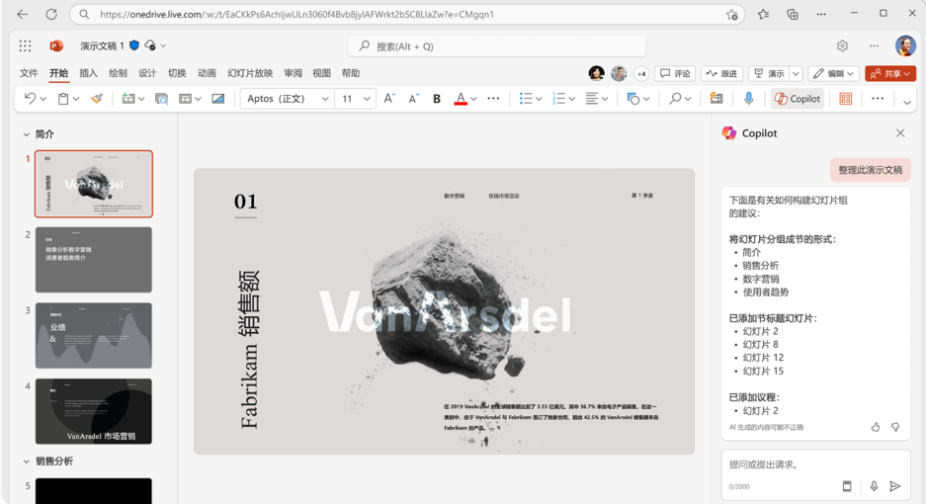Switch to the 动画 ribbon tab

point(207,73)
